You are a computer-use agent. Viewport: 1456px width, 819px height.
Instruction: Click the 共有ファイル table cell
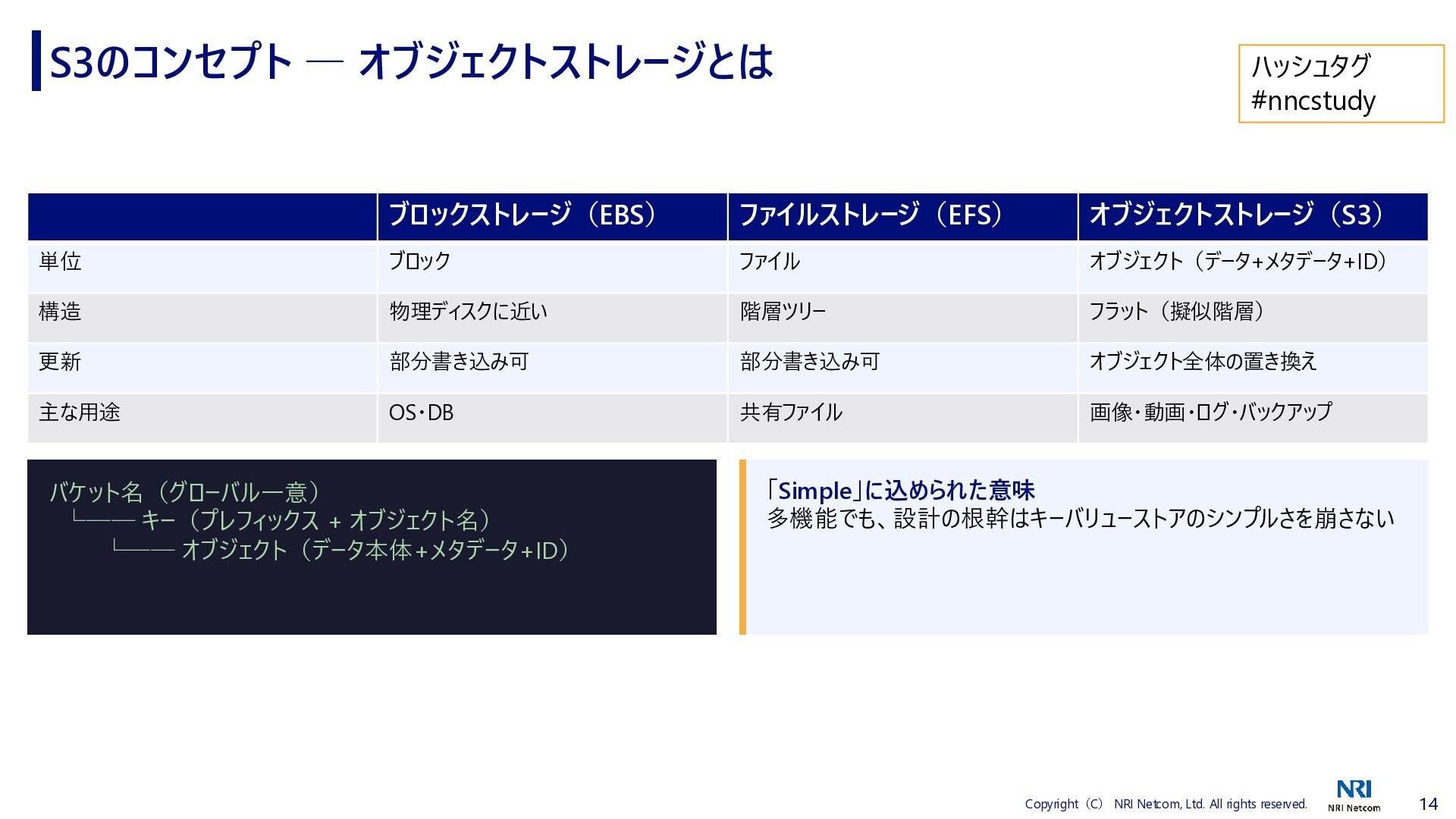point(791,413)
